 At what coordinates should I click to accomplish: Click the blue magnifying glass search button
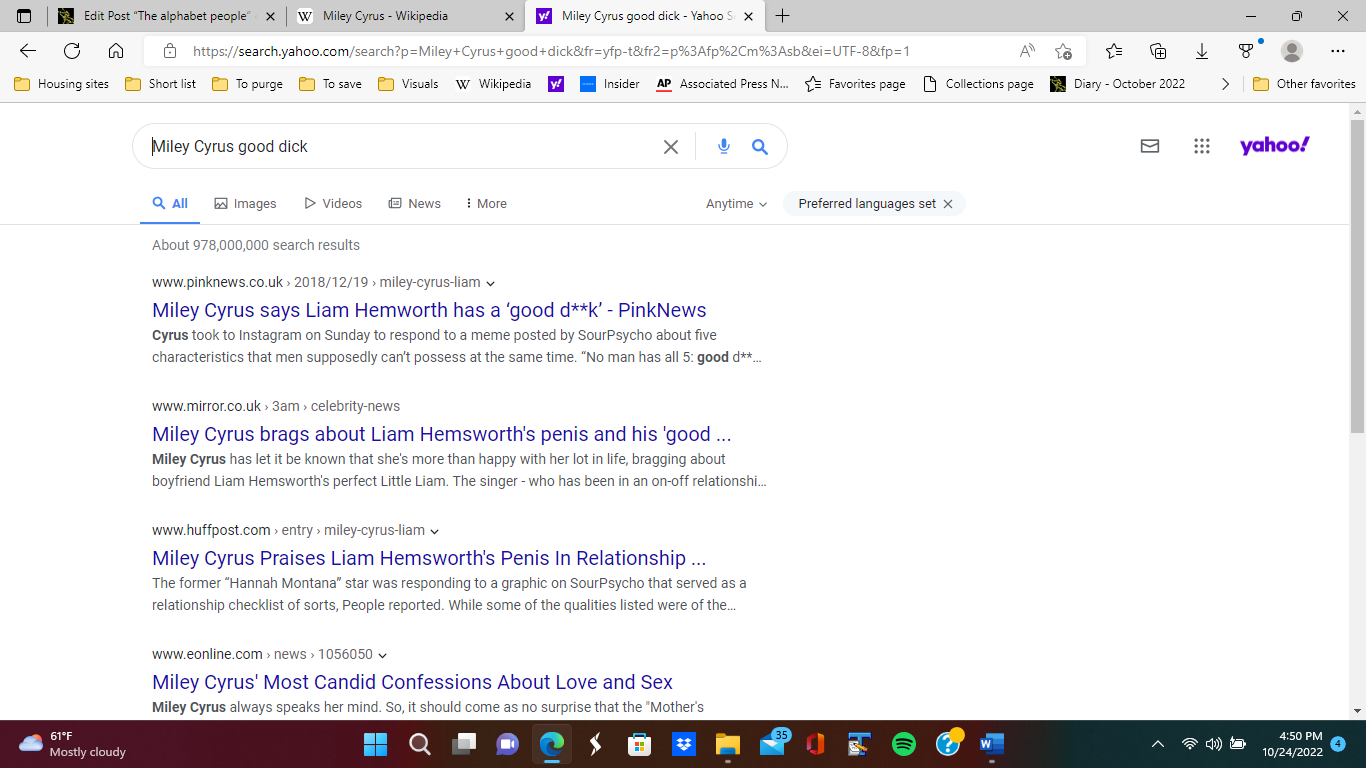click(760, 147)
